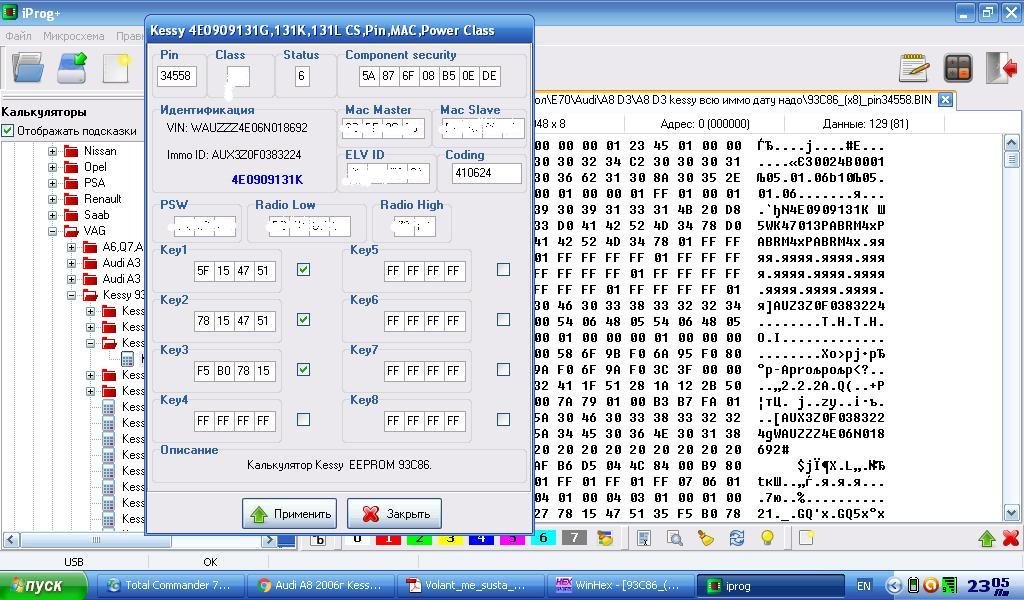Uncheck the Key2 checkbox
Screen dimensions: 1024x600
303,319
